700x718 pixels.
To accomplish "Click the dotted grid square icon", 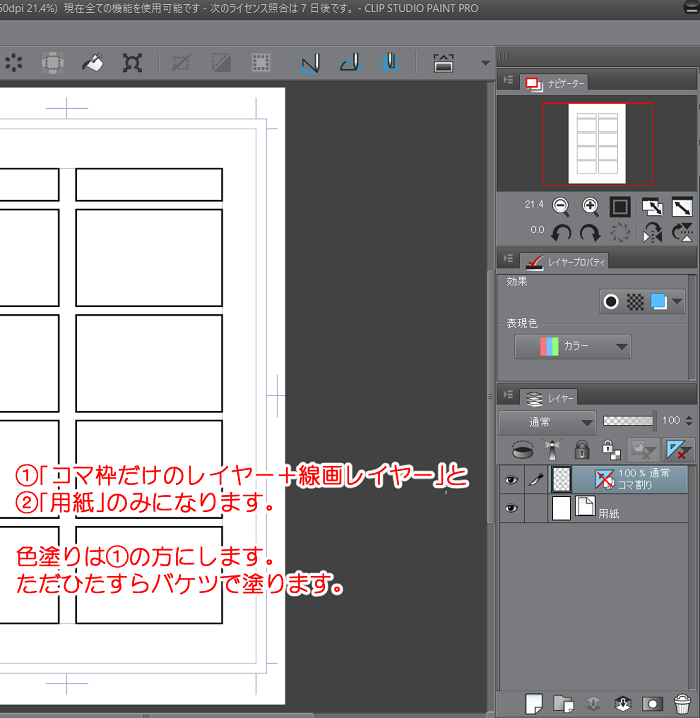I will coord(261,63).
